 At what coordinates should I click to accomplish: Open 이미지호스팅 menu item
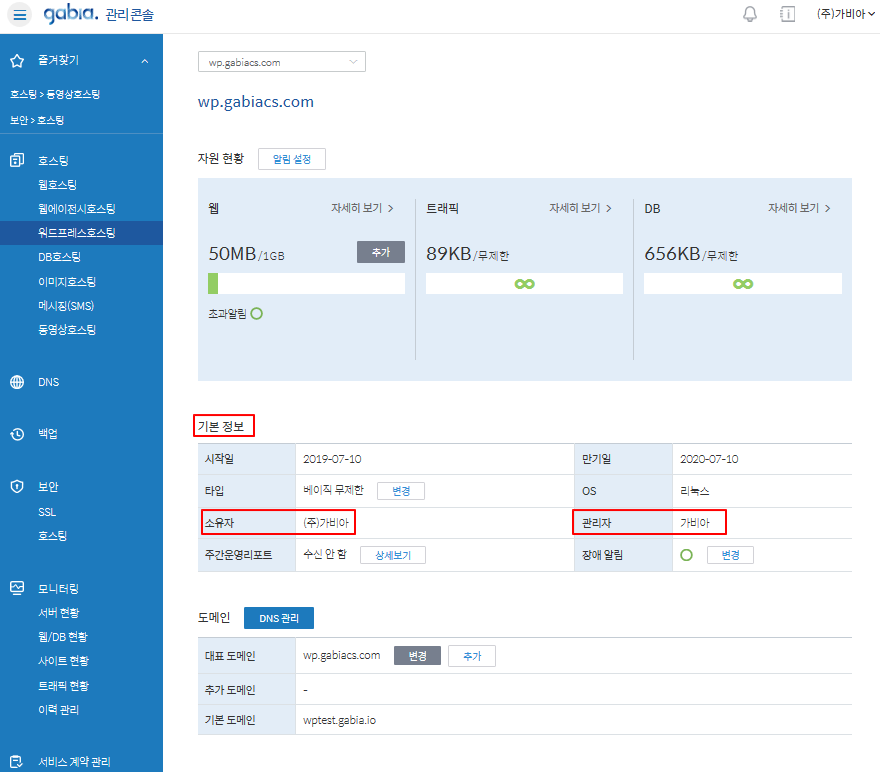click(x=67, y=282)
